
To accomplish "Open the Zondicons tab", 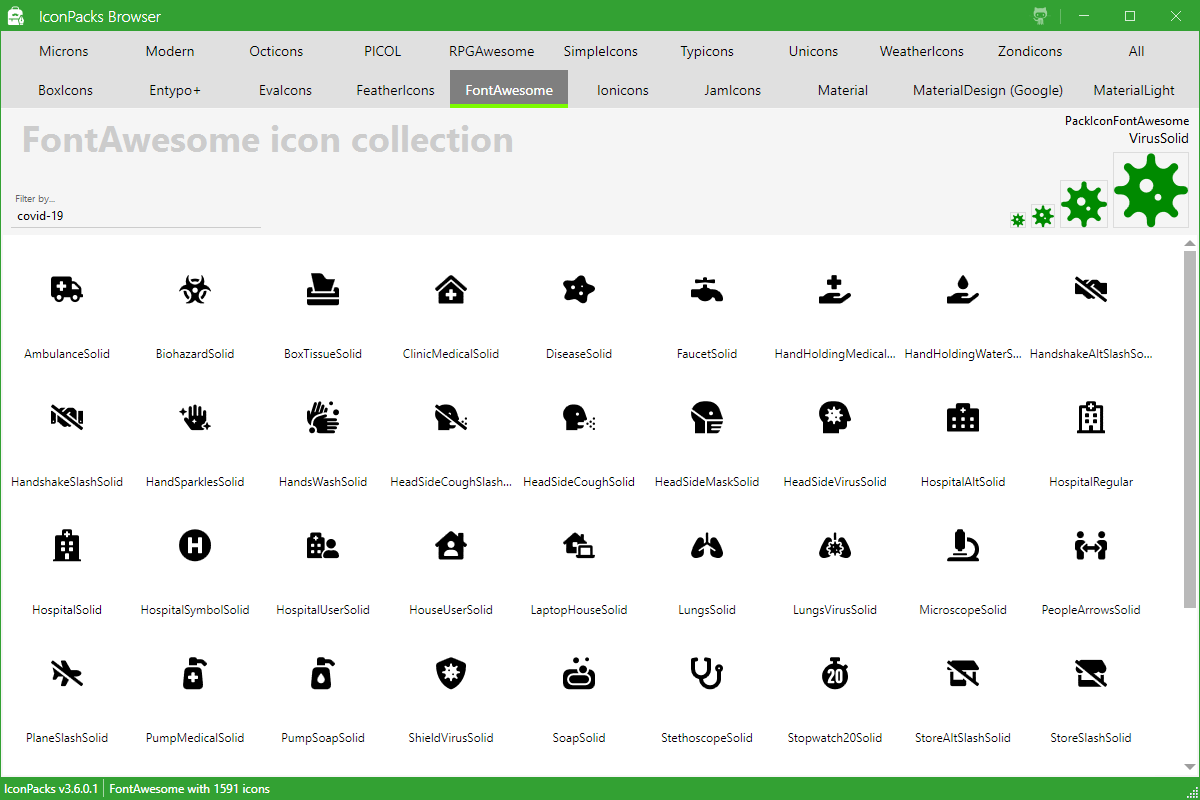I will click(1030, 51).
